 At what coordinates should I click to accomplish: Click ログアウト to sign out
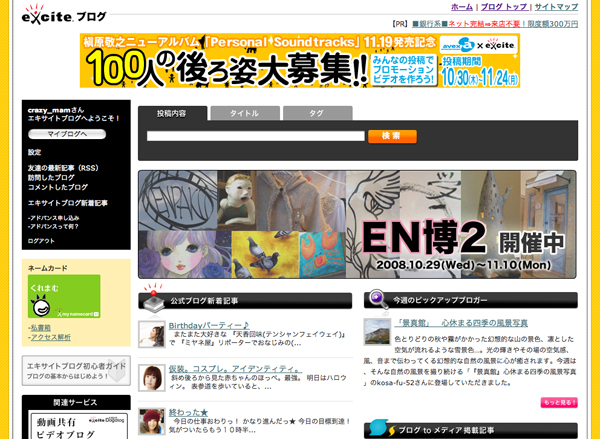pyautogui.click(x=41, y=241)
